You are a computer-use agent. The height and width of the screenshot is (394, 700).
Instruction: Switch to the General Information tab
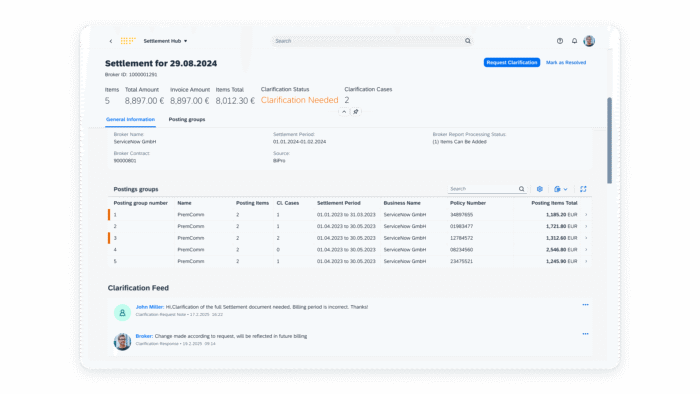pos(130,120)
